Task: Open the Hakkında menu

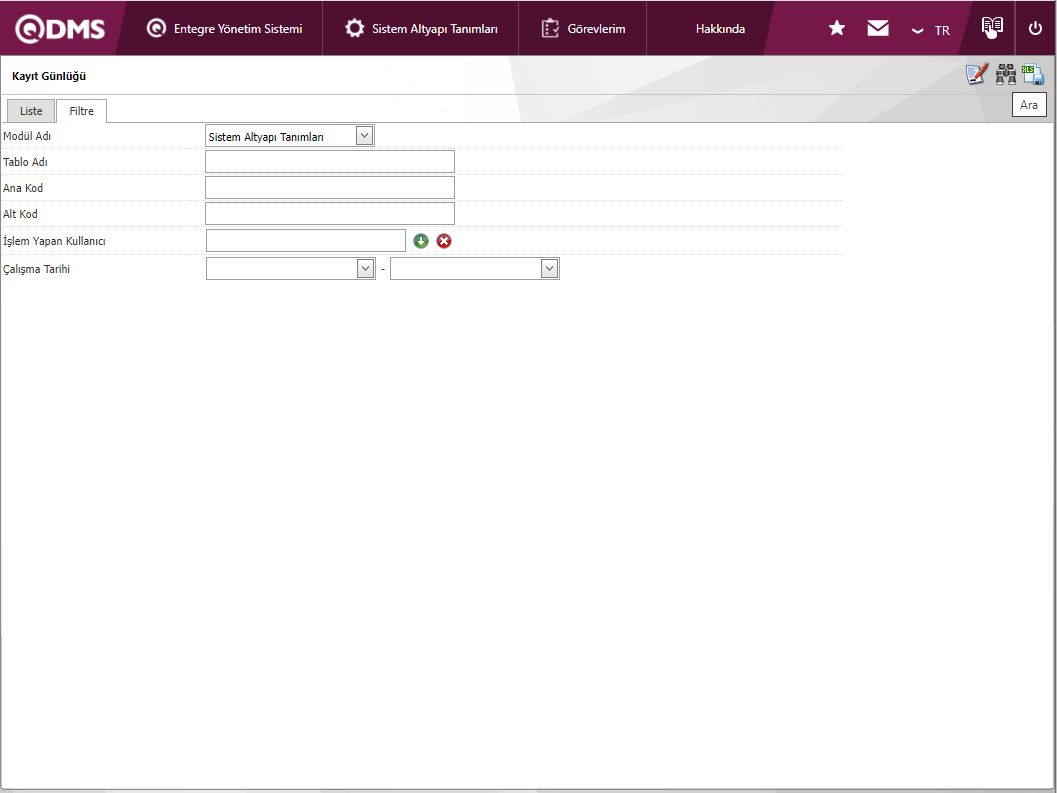Action: click(720, 29)
